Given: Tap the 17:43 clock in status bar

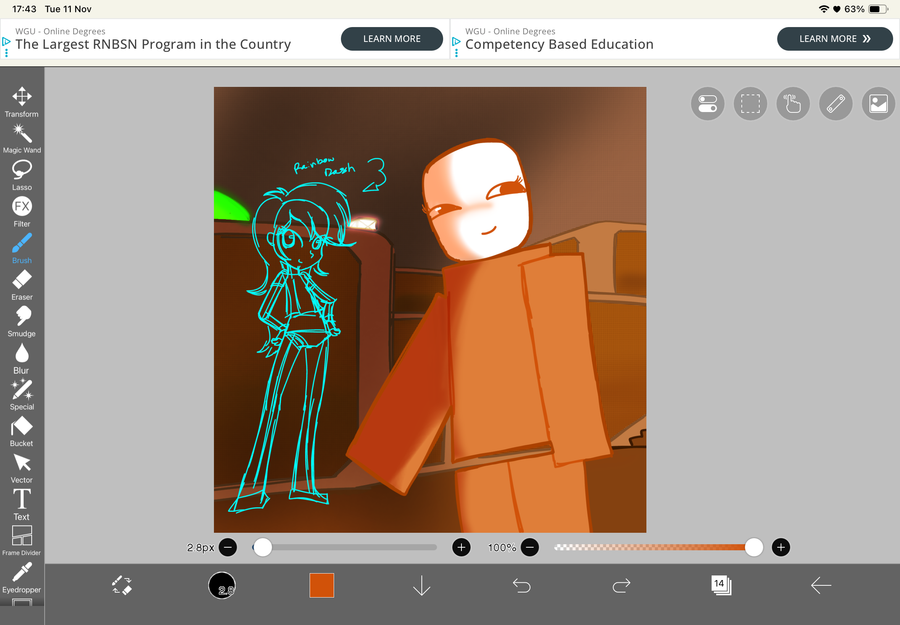Looking at the screenshot, I should (x=24, y=9).
